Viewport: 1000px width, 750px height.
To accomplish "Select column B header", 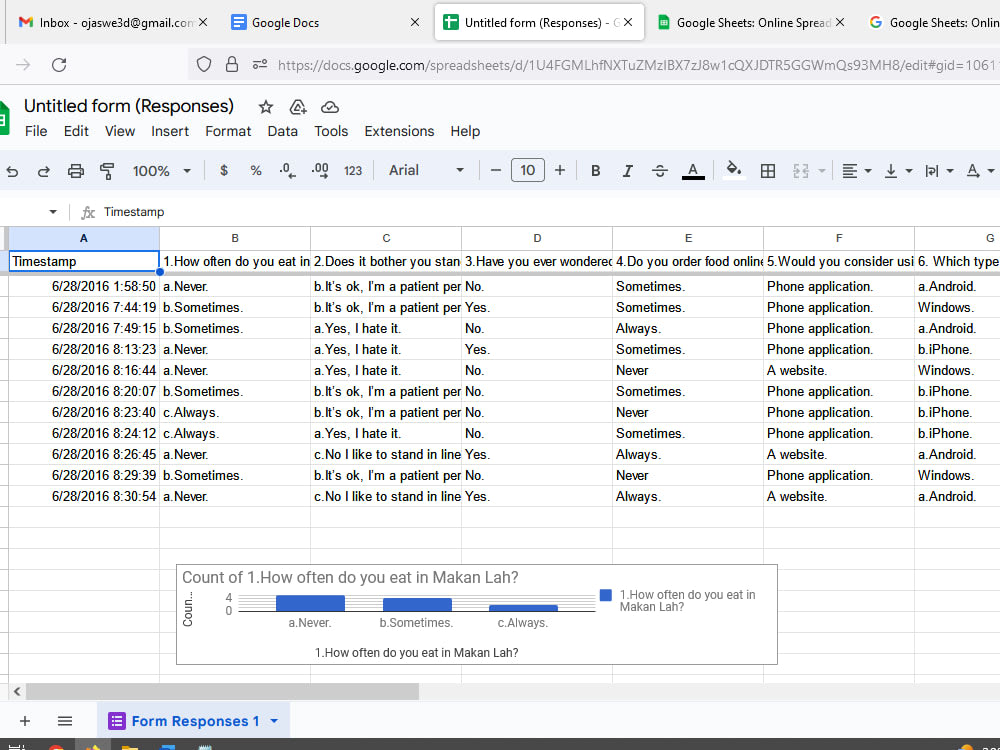I will coord(235,238).
